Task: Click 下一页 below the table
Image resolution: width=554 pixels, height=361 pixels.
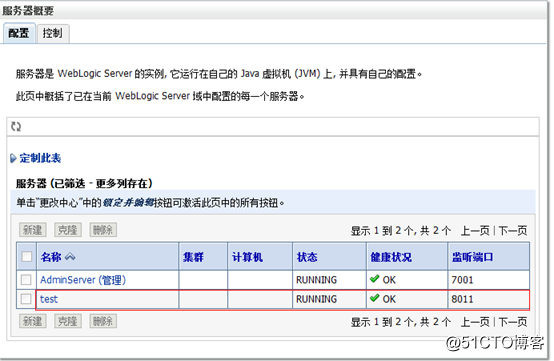Action: [x=513, y=322]
